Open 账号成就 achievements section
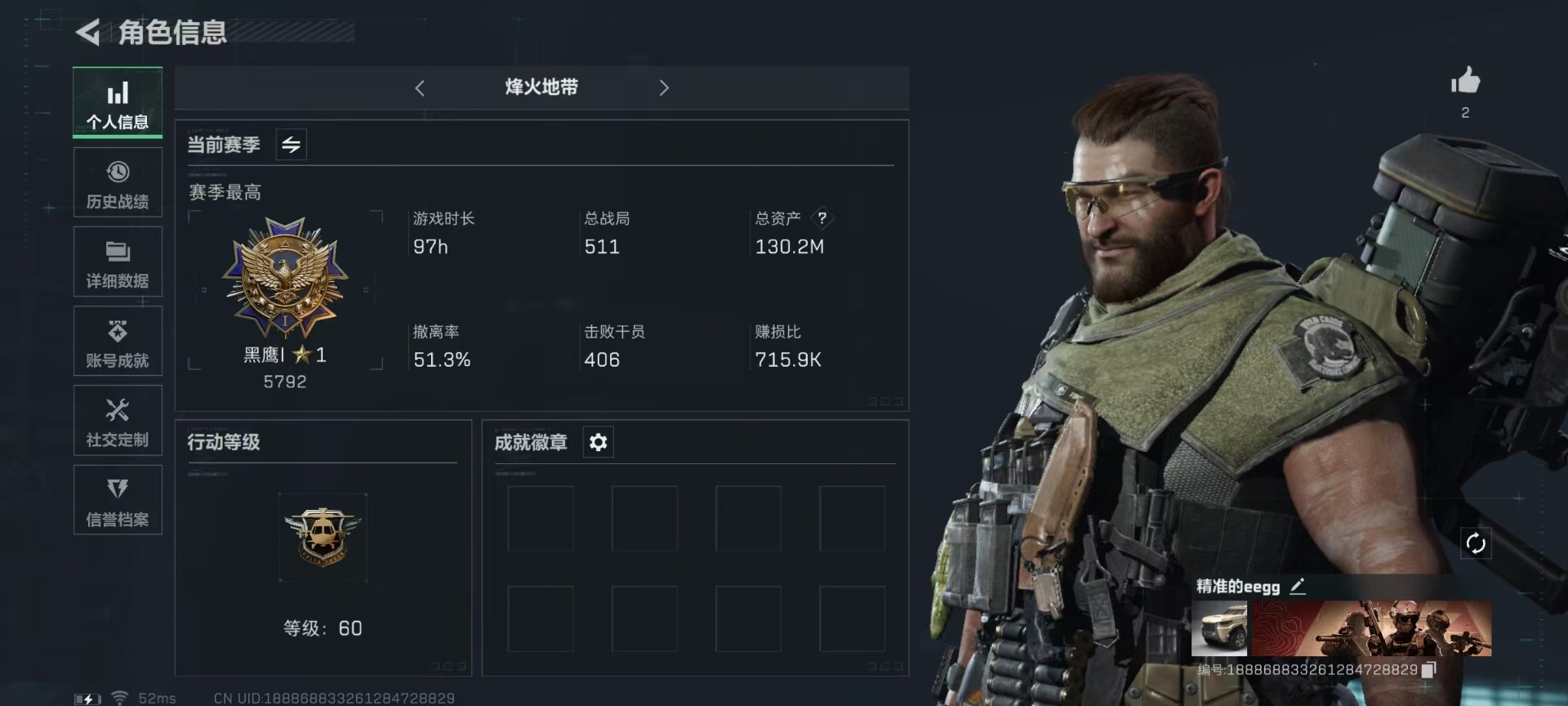 [x=118, y=342]
